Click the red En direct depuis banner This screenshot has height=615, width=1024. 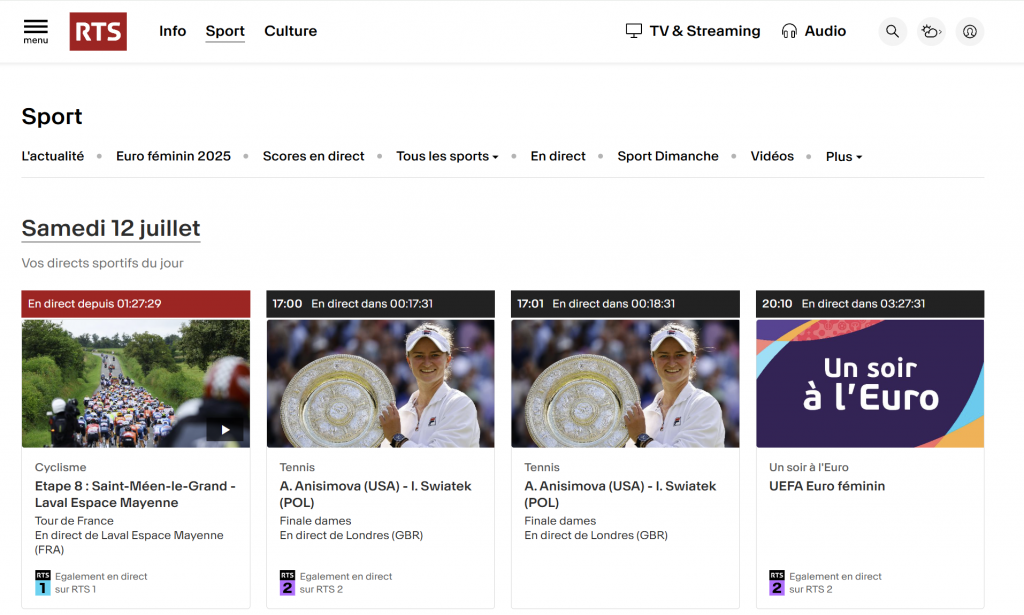point(136,304)
